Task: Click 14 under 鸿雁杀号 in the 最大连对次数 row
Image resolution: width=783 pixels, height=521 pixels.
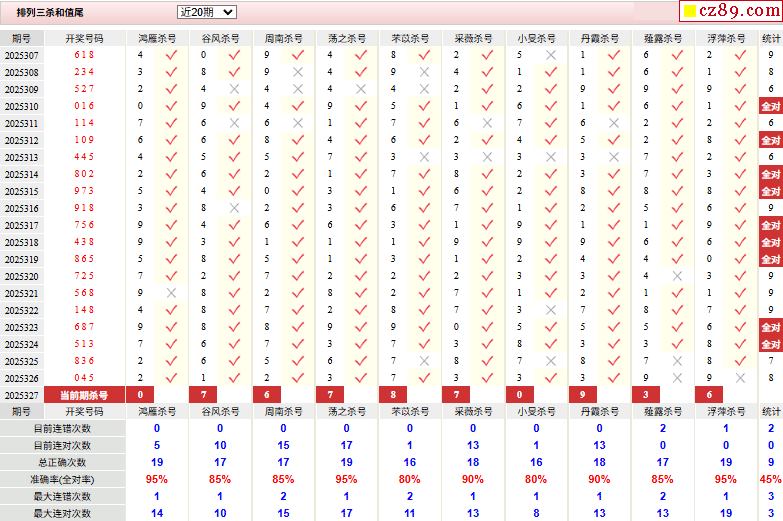Action: (x=157, y=513)
